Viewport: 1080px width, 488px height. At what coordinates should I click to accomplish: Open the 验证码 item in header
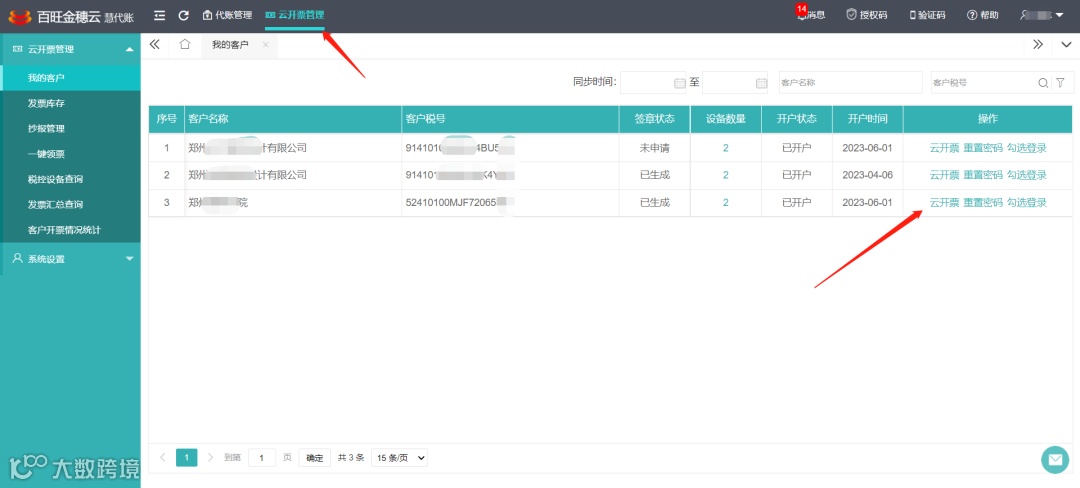[927, 15]
